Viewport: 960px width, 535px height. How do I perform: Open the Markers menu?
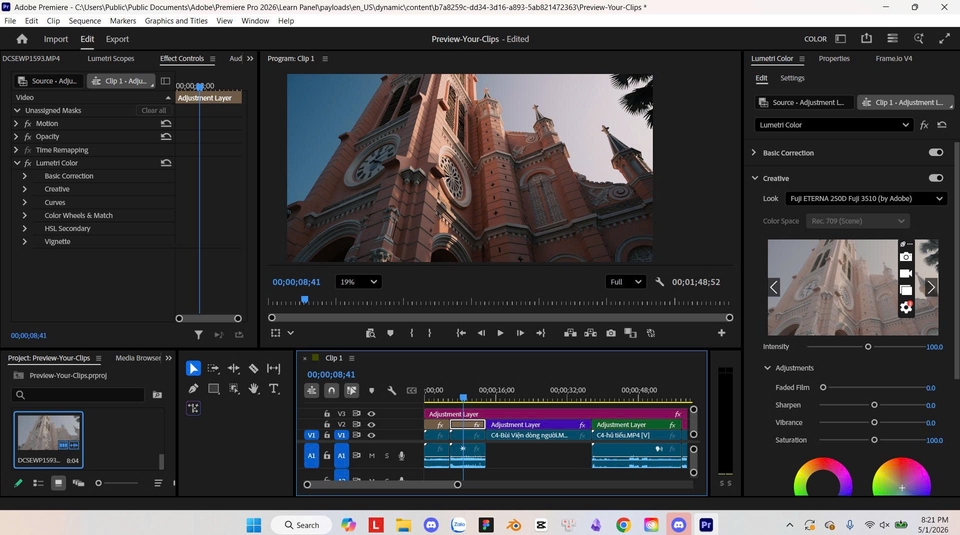[x=122, y=21]
